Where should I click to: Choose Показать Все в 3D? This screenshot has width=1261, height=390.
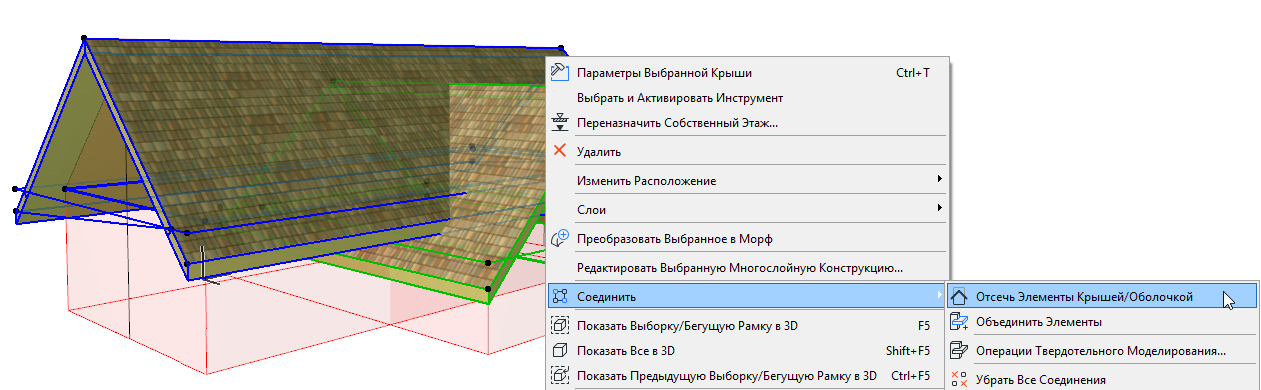pos(746,351)
